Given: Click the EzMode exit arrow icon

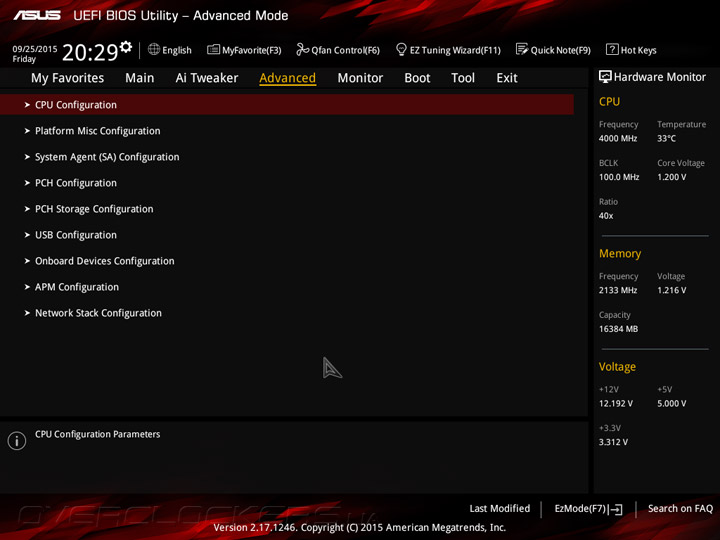Looking at the screenshot, I should (615, 509).
